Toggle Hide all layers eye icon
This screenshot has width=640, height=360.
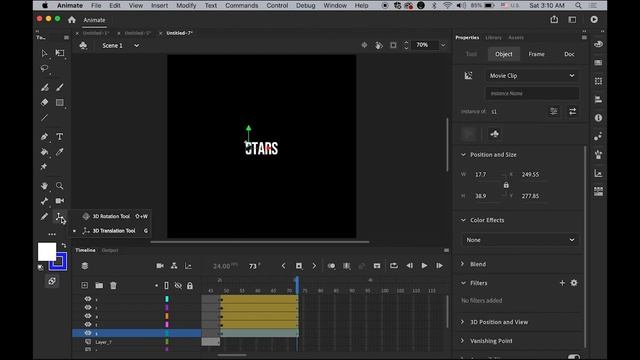coord(178,286)
